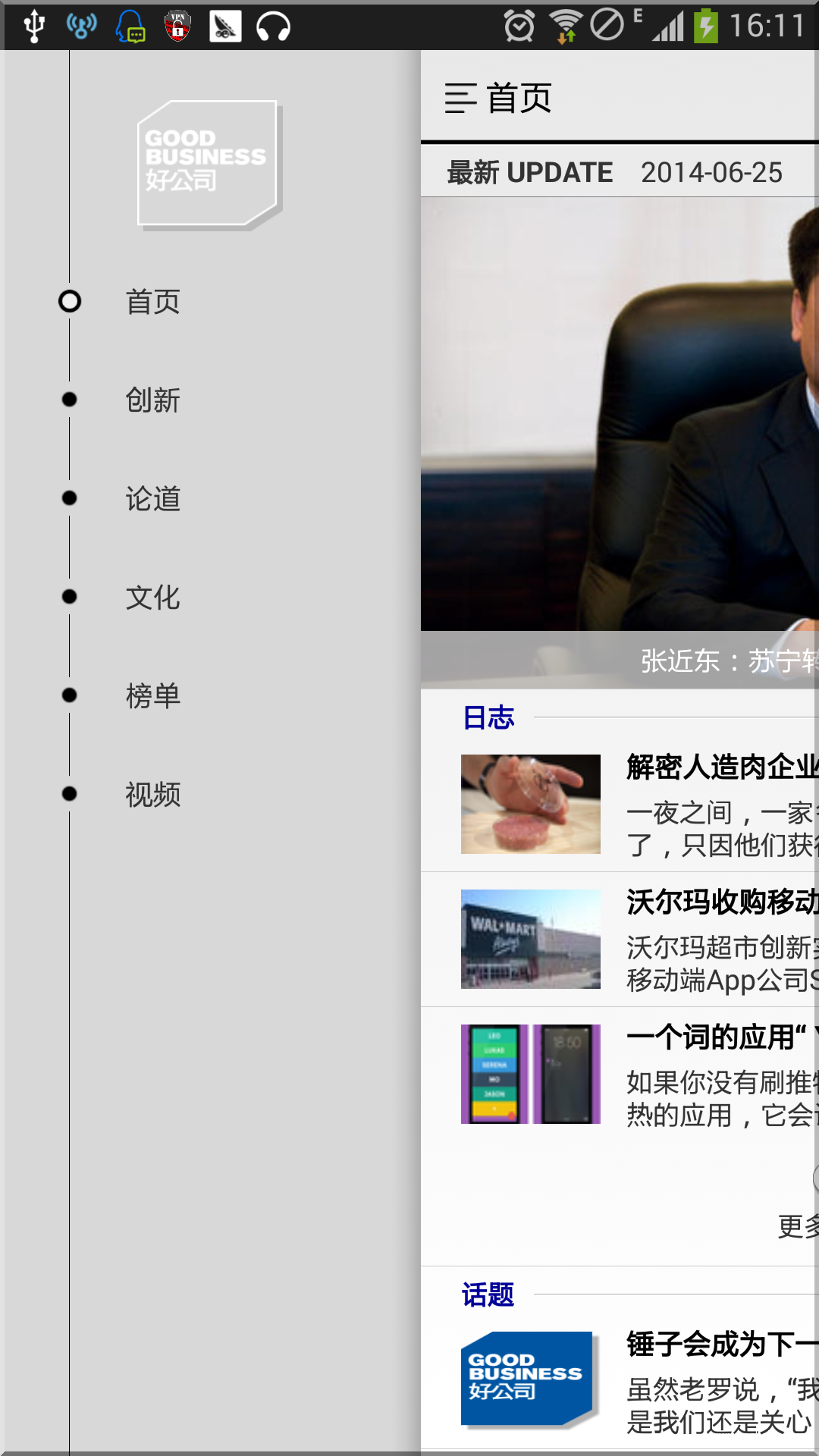
Task: Tap 更多 to see more 日志 entries
Action: [799, 1226]
